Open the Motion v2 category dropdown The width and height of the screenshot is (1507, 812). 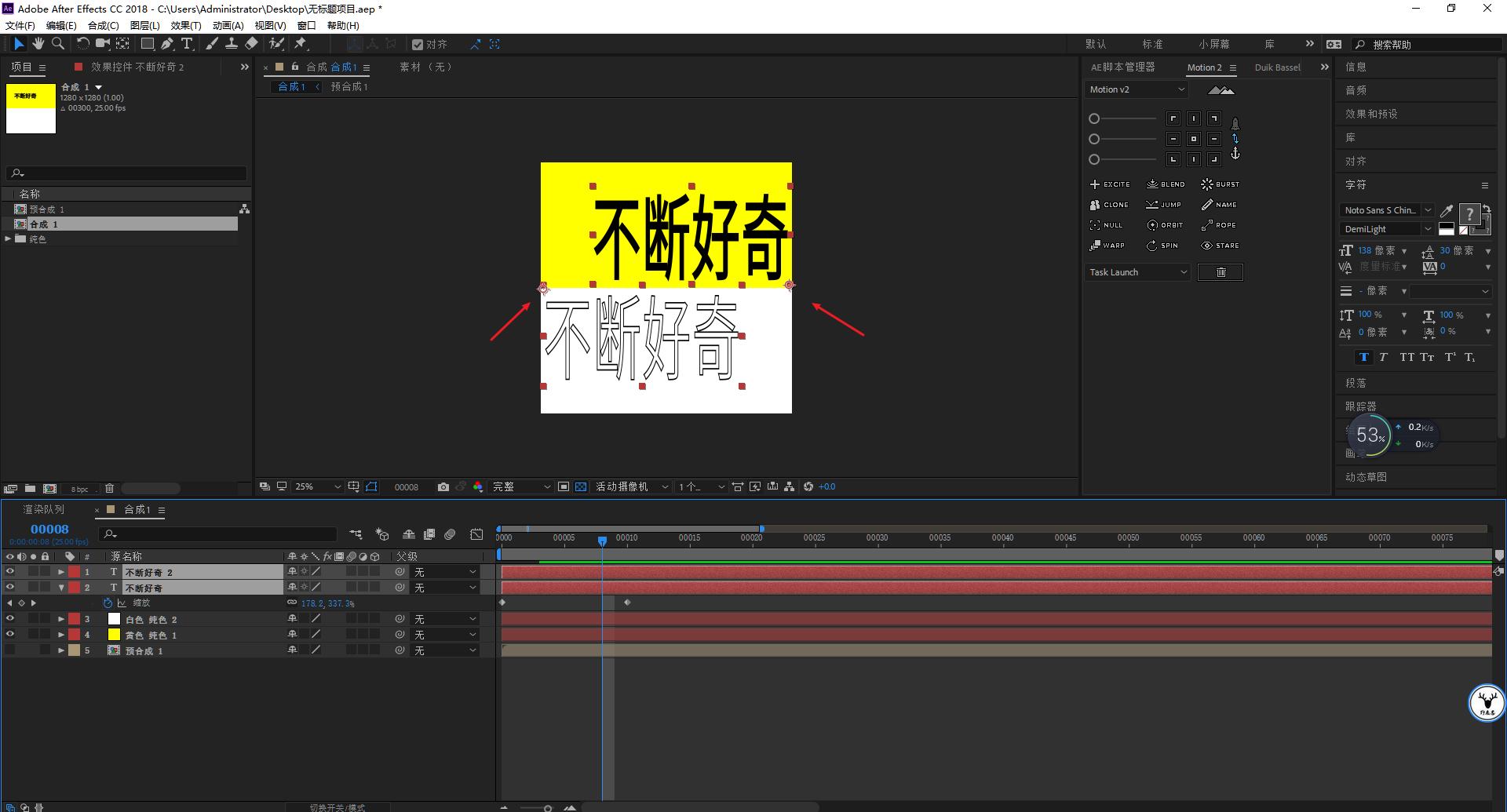tap(1136, 89)
